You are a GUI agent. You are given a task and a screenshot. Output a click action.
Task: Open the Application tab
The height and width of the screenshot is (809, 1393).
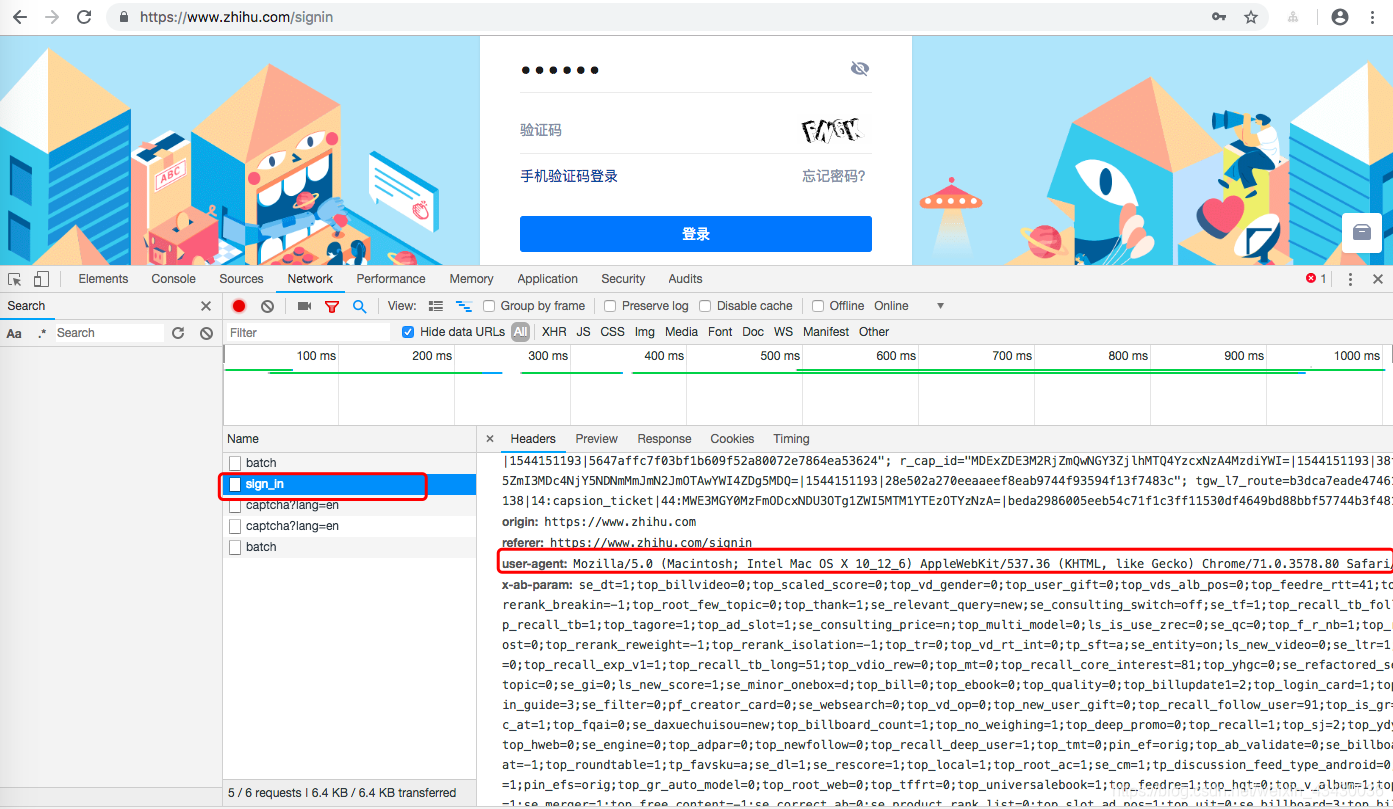pos(548,279)
